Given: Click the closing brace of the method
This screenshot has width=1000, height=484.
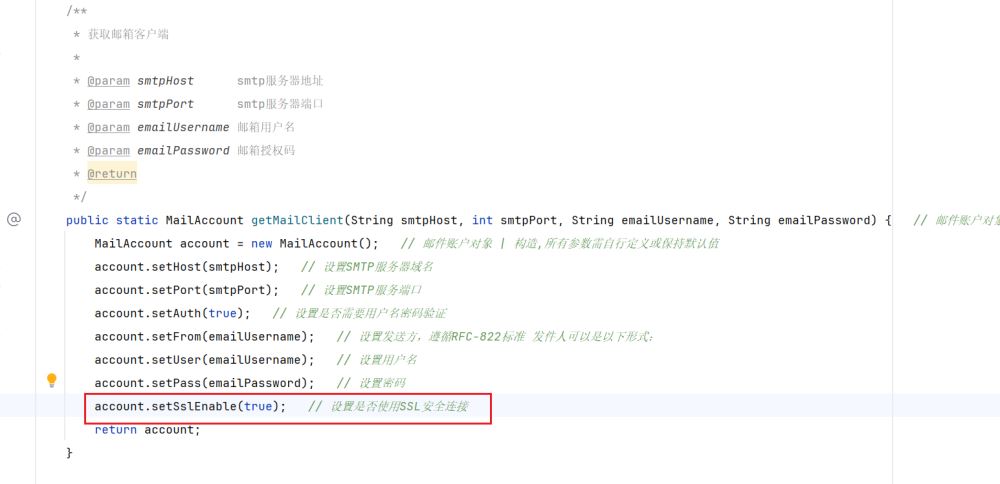Looking at the screenshot, I should 70,453.
